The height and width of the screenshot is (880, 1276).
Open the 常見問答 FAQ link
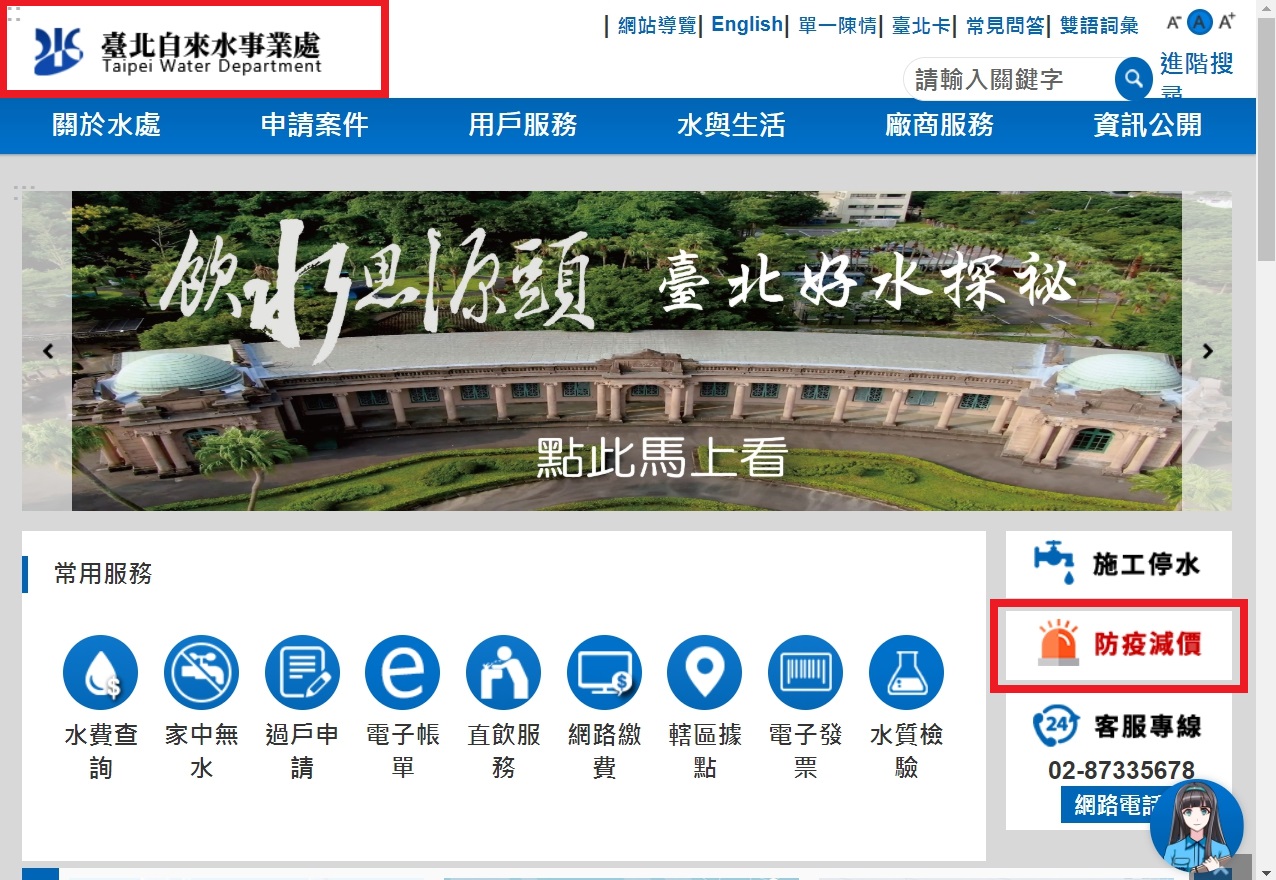[x=1005, y=26]
